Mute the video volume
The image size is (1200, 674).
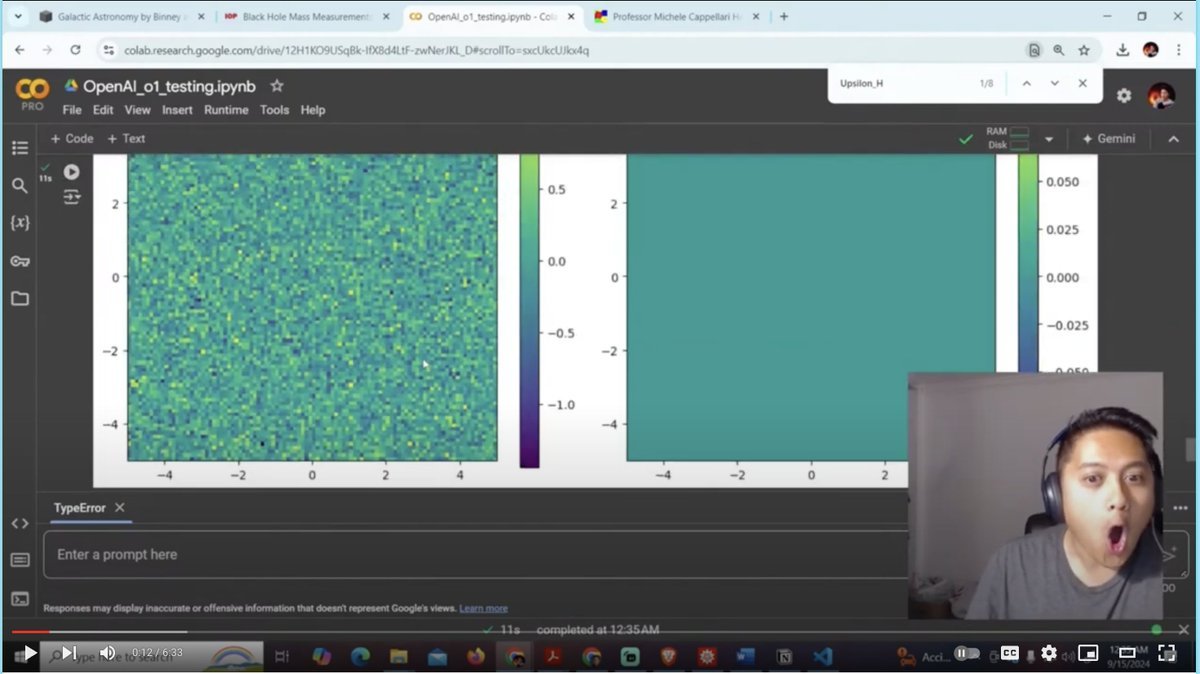coord(108,653)
